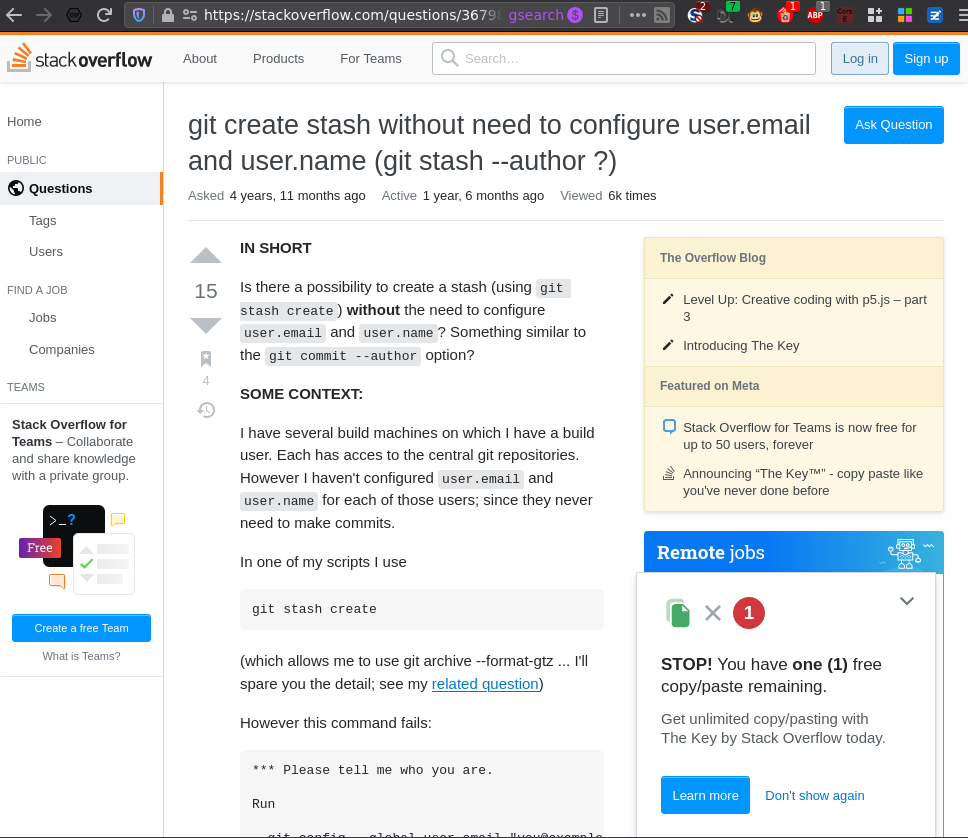
Task: Reload the page in the browser
Action: [x=104, y=15]
